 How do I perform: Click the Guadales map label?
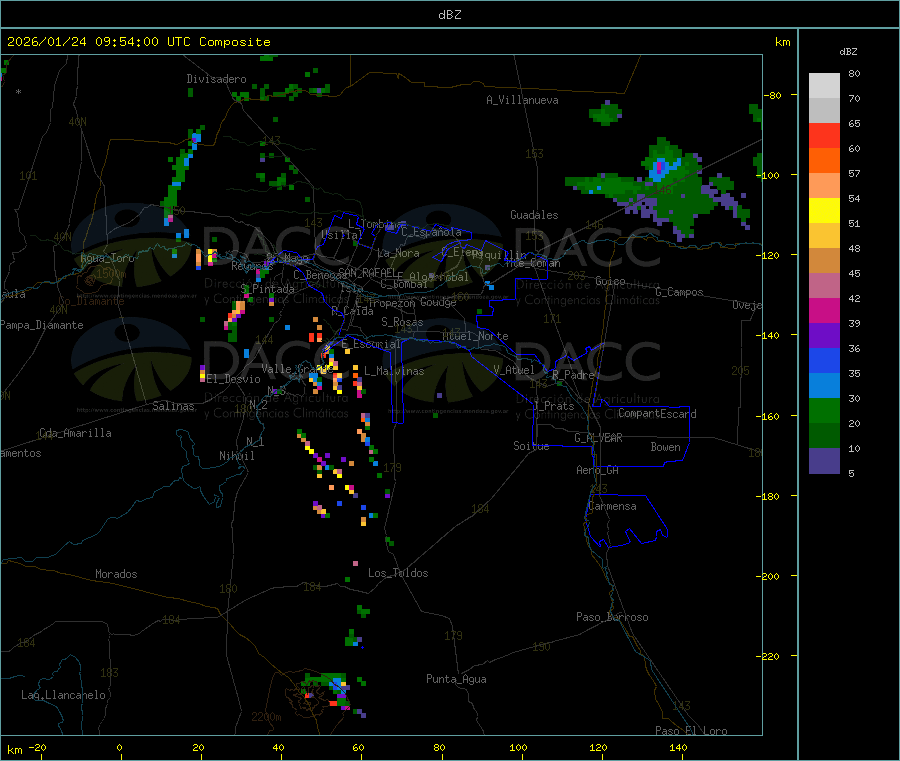pos(534,215)
